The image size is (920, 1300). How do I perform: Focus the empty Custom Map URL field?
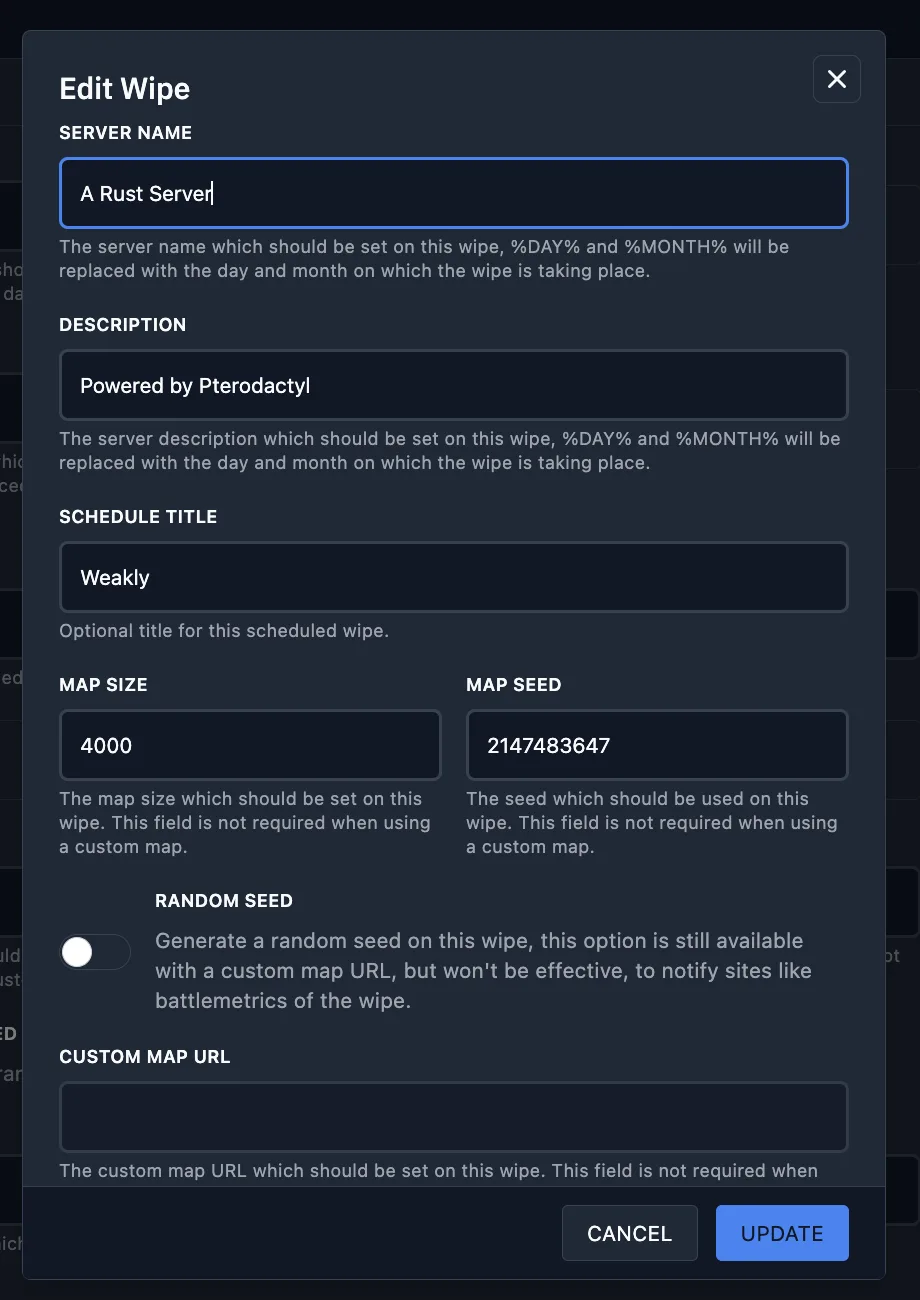tap(453, 1117)
